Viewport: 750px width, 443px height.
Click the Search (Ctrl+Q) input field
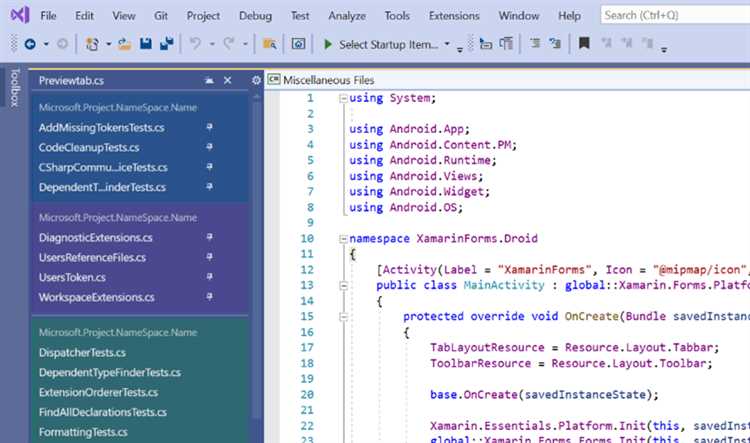pyautogui.click(x=675, y=15)
